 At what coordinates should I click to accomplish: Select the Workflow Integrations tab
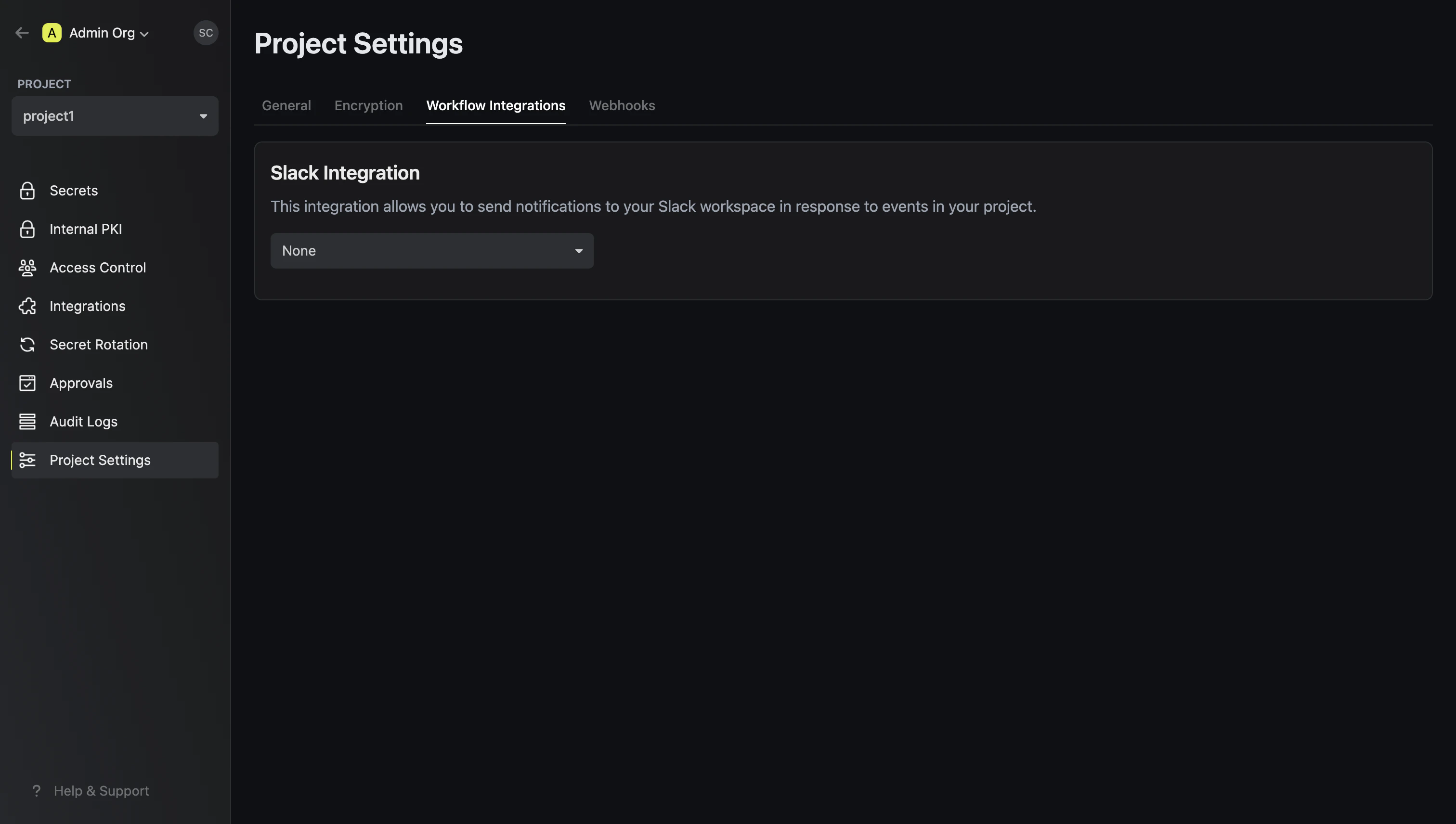(x=496, y=105)
